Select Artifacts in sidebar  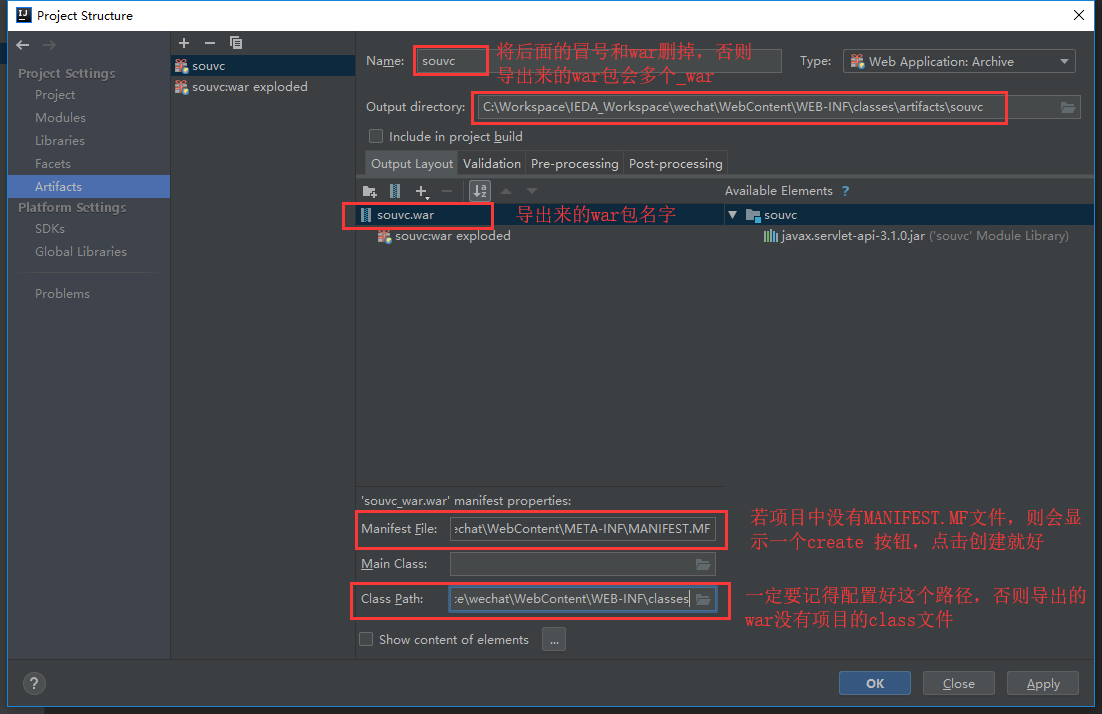[x=89, y=186]
